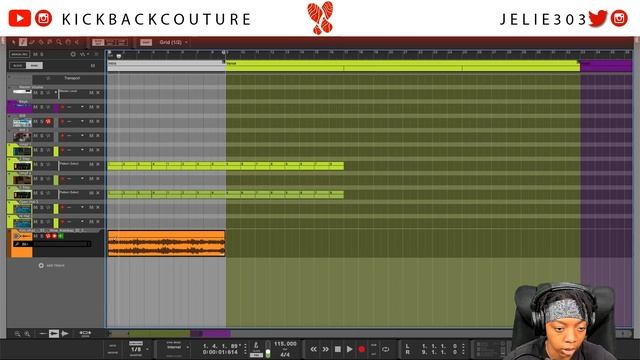Click zoom out magnifier below track list
The width and height of the screenshot is (640, 360).
pyautogui.click(x=18, y=334)
